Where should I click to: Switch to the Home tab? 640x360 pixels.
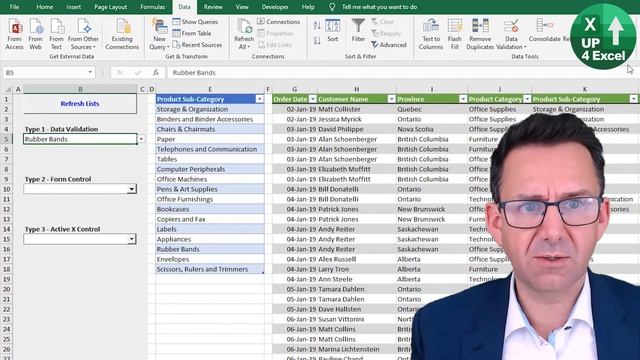click(44, 7)
